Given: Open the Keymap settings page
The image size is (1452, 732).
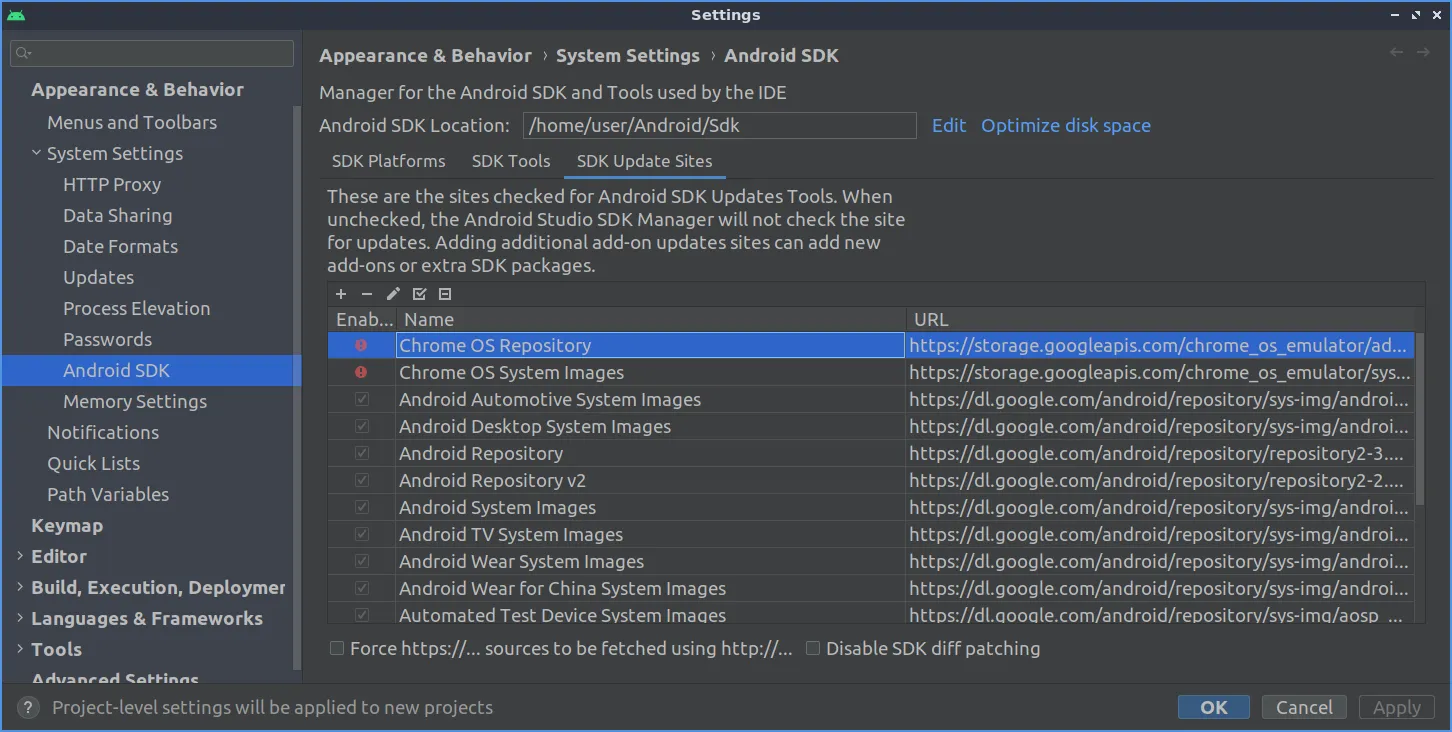Looking at the screenshot, I should click(67, 525).
